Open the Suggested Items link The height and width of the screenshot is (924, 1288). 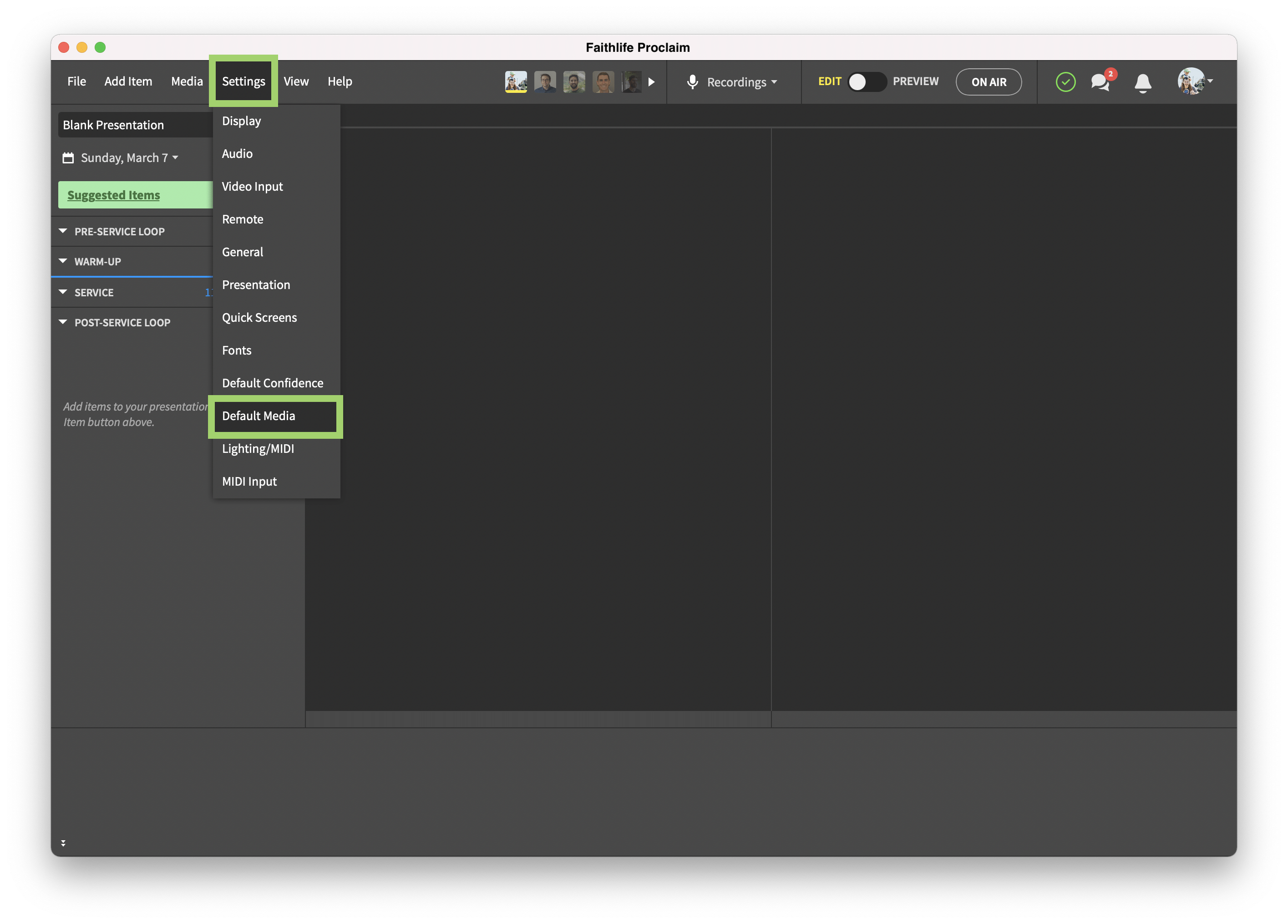pyautogui.click(x=114, y=195)
